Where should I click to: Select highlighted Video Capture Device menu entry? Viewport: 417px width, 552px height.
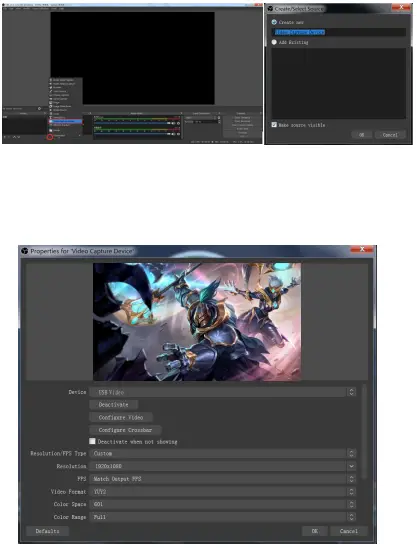[66, 121]
